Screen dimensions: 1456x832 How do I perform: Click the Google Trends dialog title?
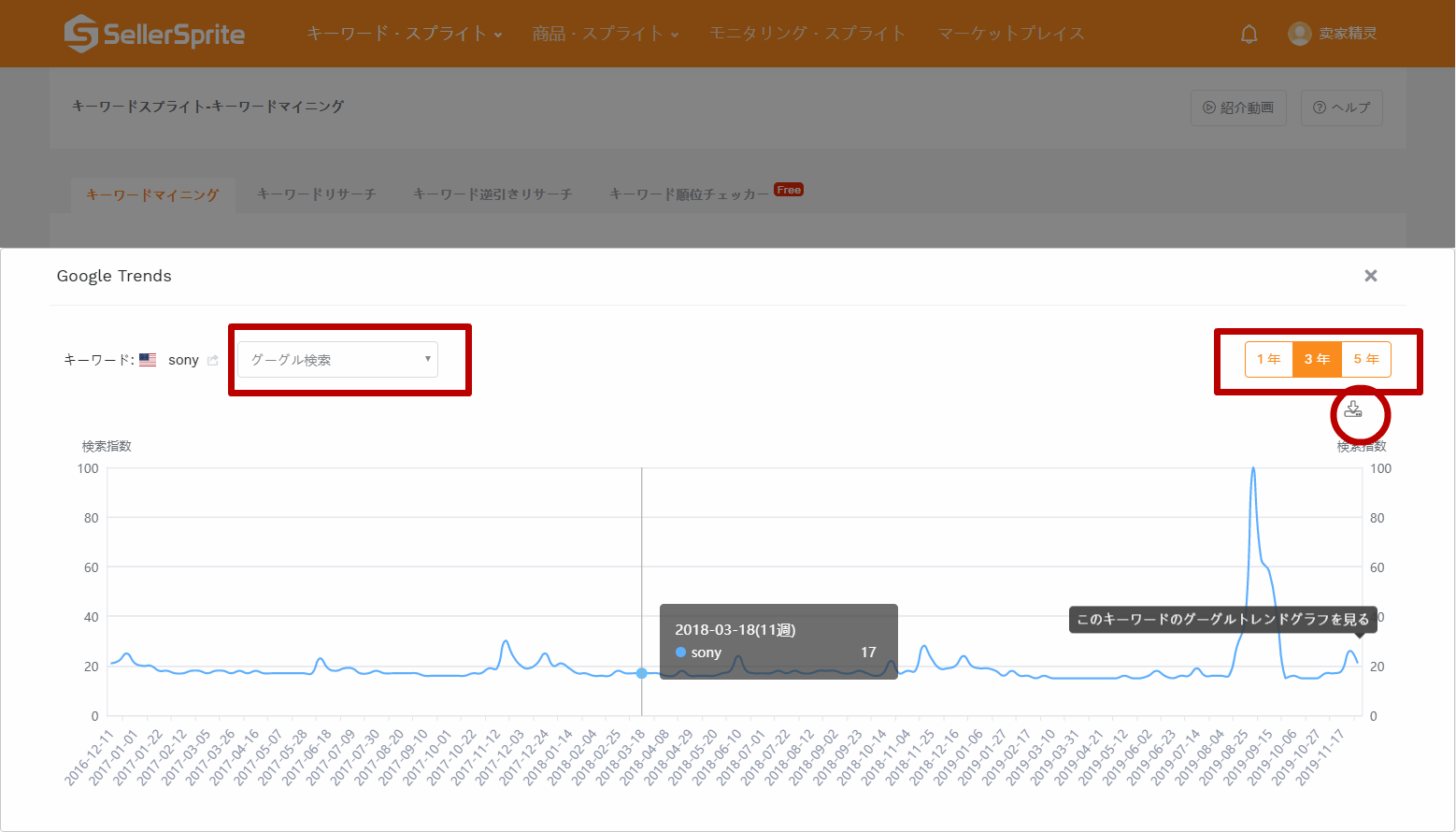click(x=114, y=276)
